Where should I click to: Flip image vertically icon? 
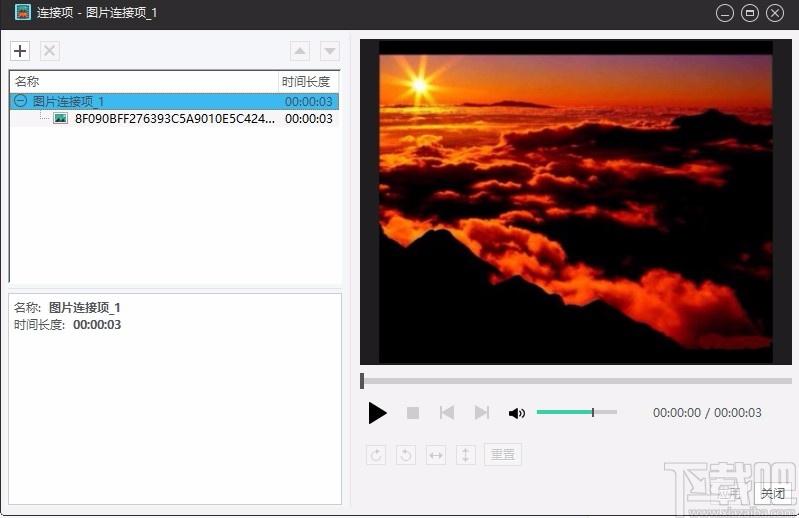pyautogui.click(x=465, y=455)
